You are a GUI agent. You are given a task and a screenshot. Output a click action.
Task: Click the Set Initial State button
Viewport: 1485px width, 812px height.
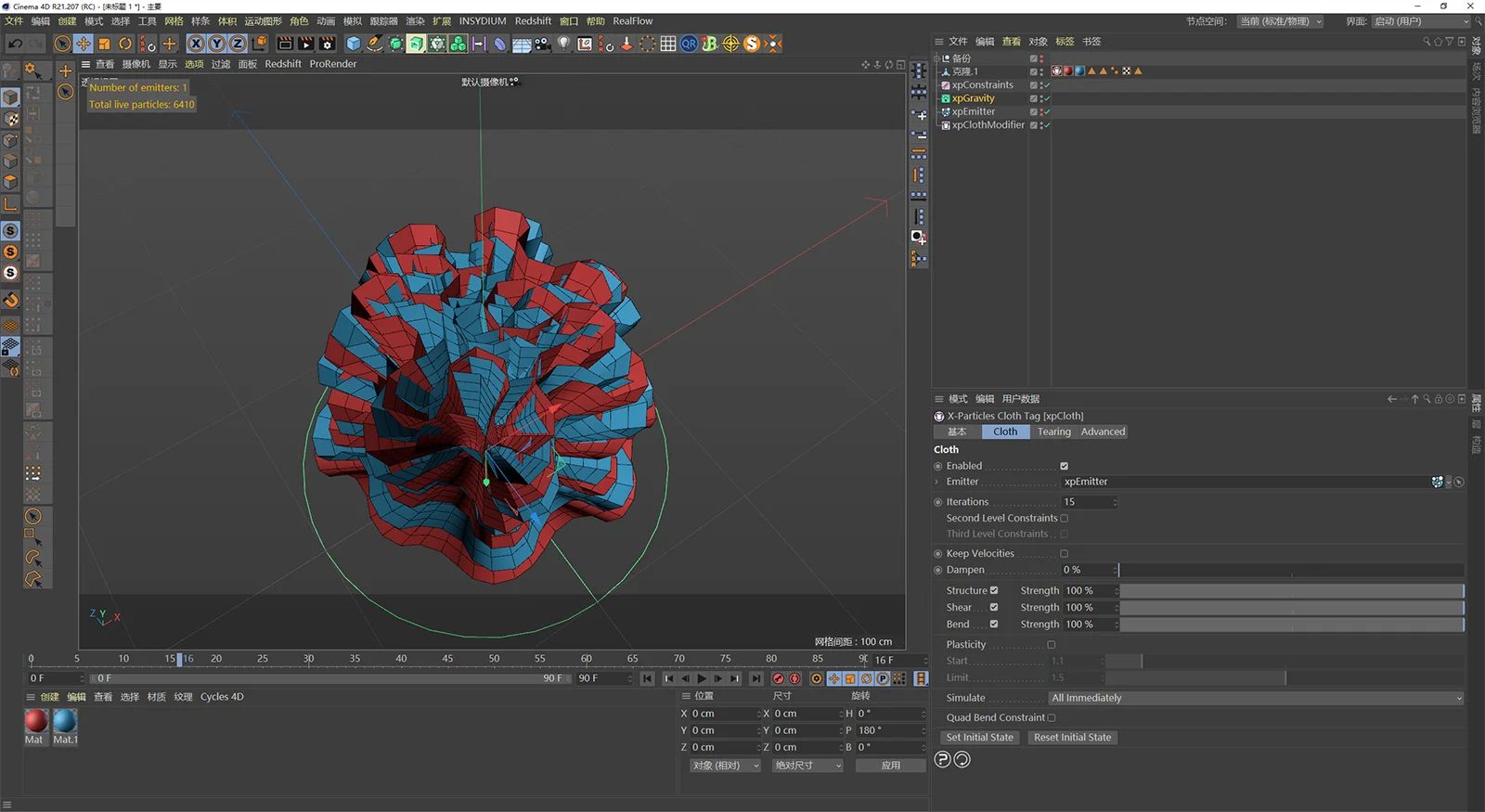(x=979, y=738)
